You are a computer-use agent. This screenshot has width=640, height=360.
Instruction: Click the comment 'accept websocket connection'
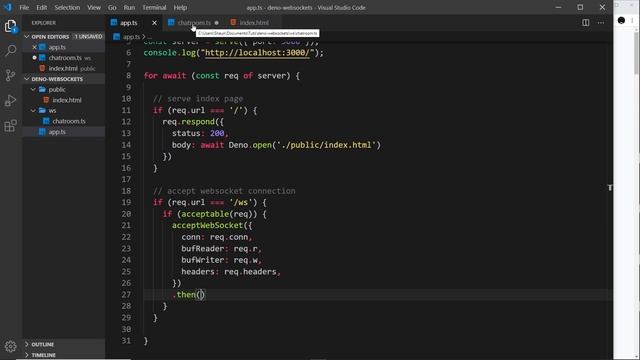pyautogui.click(x=224, y=191)
